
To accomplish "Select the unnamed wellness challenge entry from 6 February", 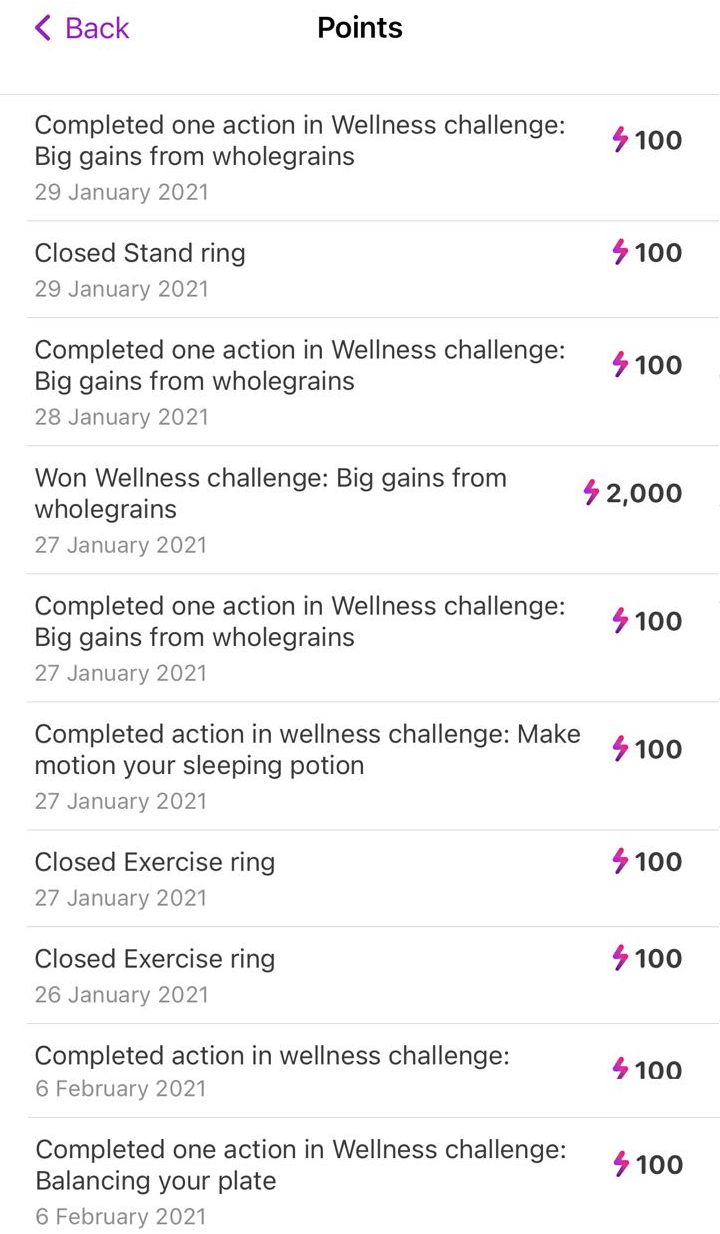I will [272, 1056].
